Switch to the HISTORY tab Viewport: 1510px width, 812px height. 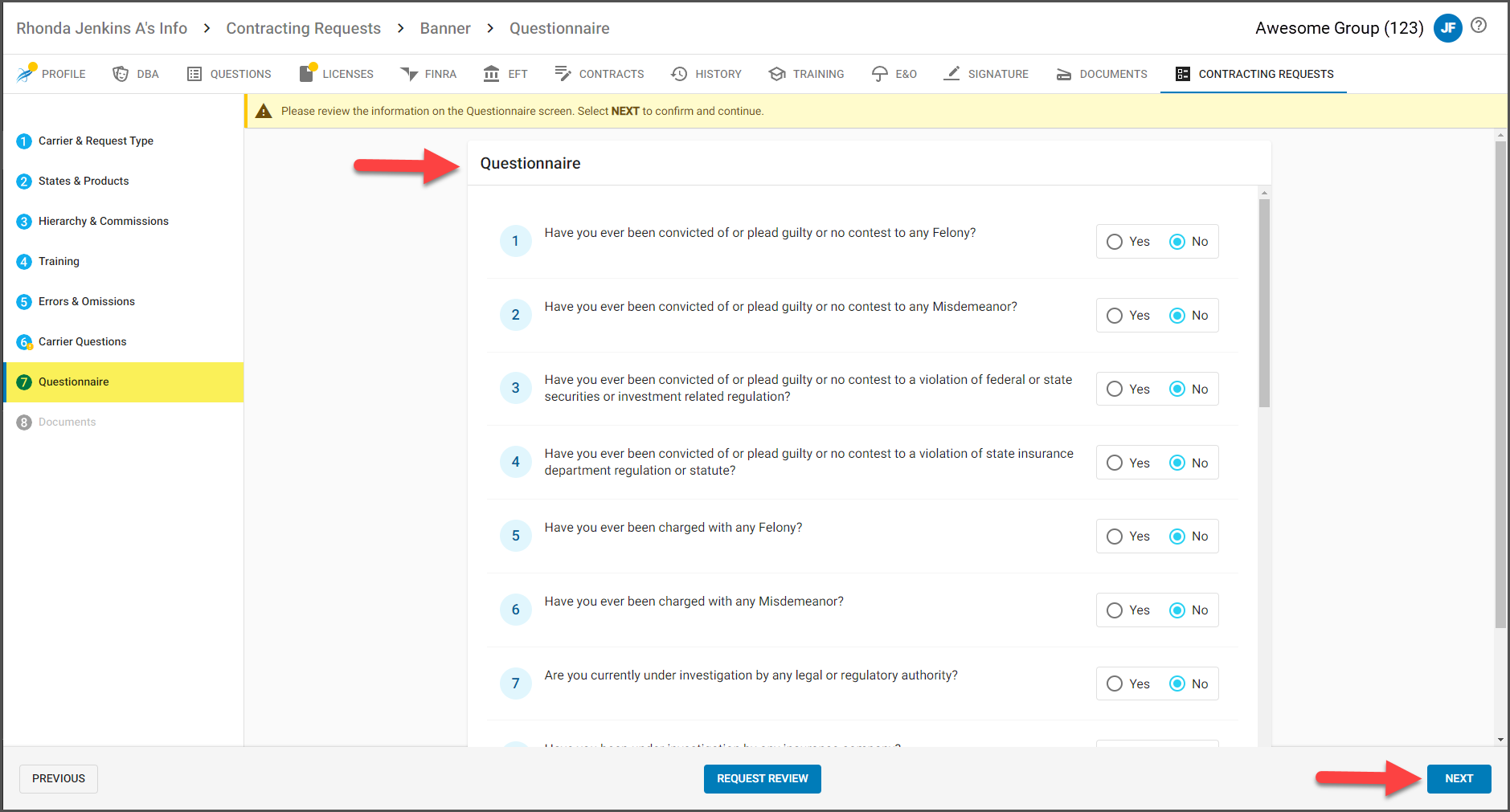[706, 74]
